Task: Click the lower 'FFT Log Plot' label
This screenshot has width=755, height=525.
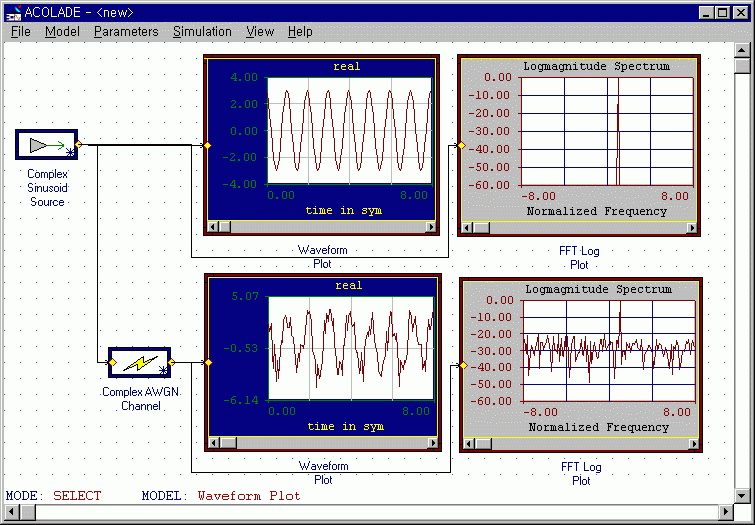Action: coord(581,473)
